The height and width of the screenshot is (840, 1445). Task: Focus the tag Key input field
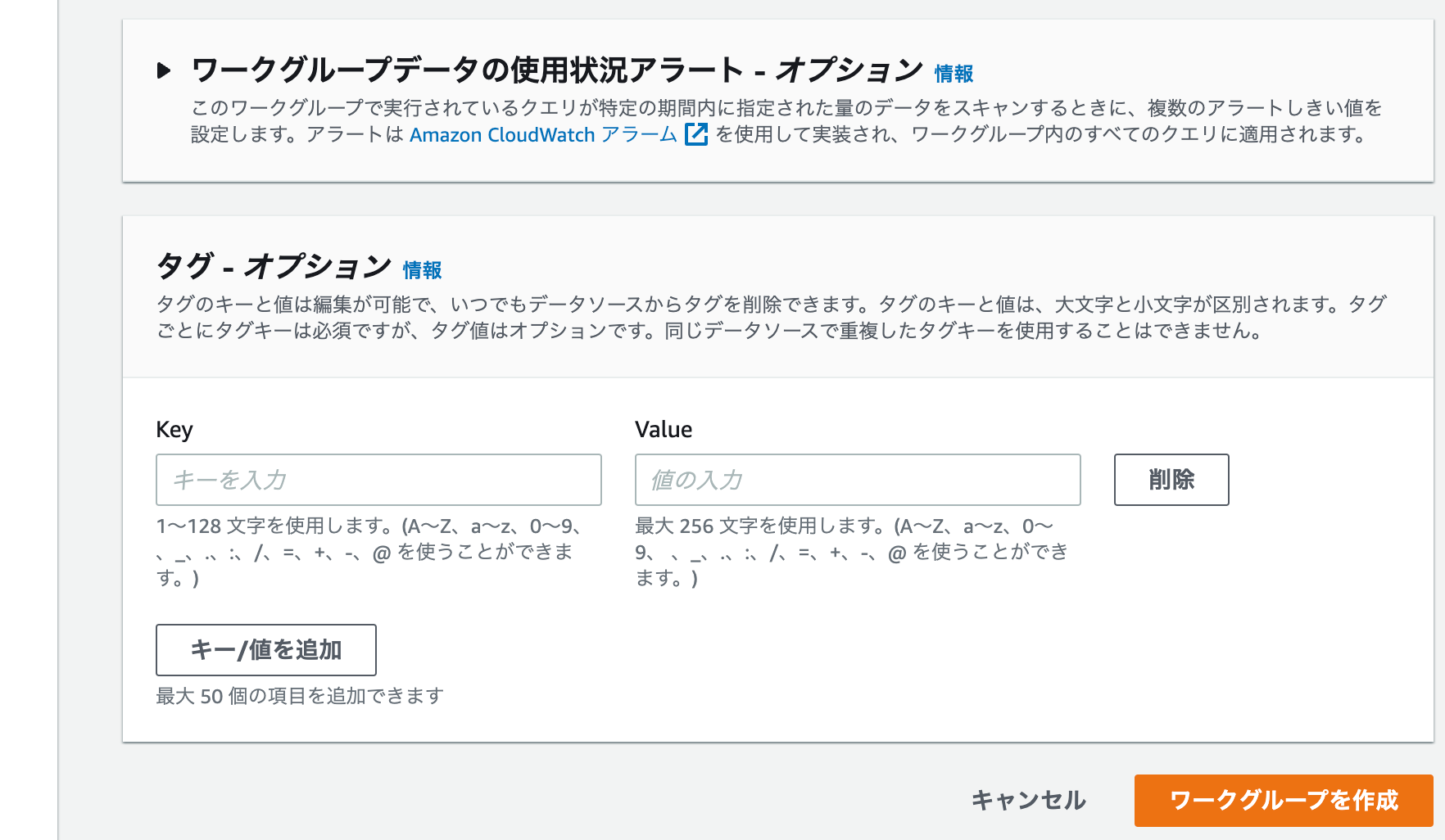[378, 480]
